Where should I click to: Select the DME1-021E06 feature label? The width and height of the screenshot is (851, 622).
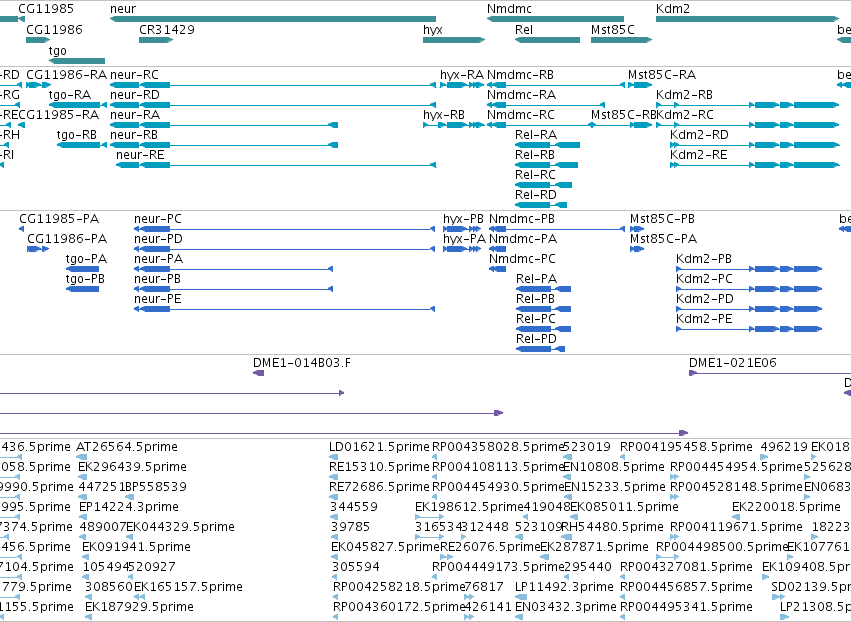(x=733, y=363)
